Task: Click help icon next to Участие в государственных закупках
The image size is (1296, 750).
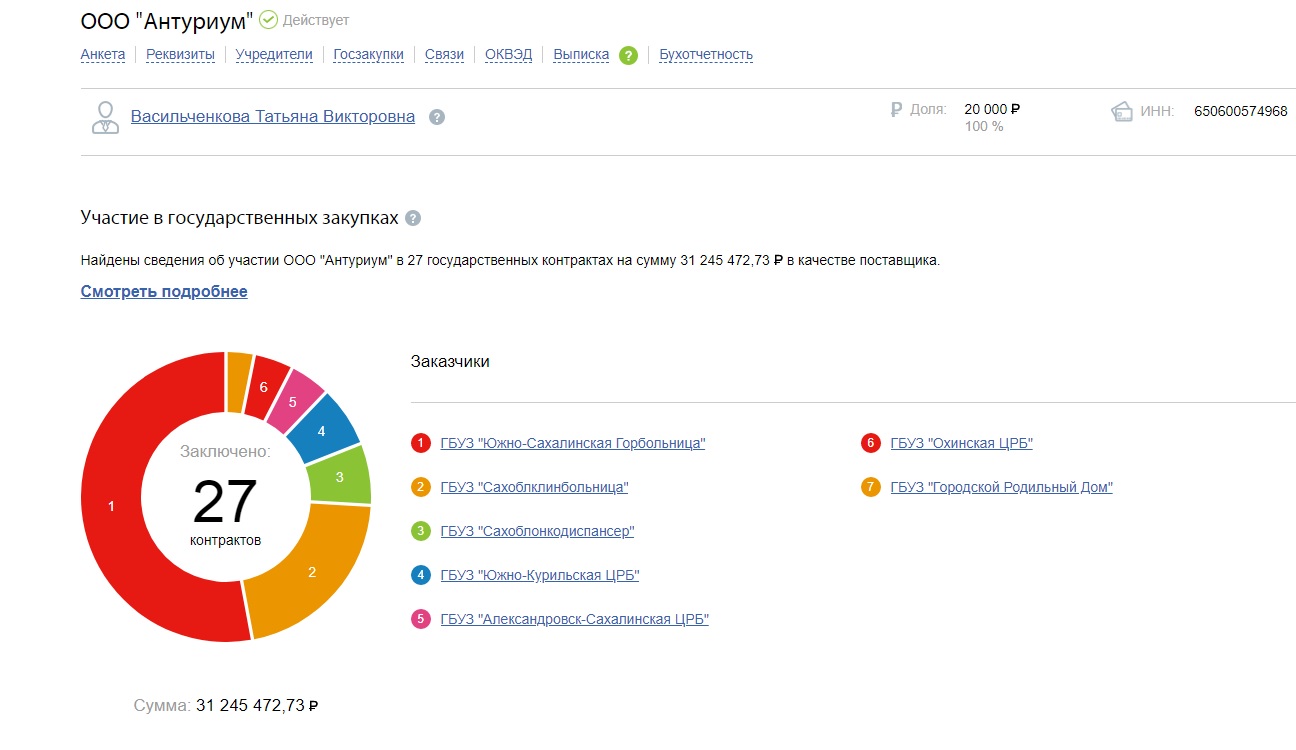Action: click(x=413, y=219)
